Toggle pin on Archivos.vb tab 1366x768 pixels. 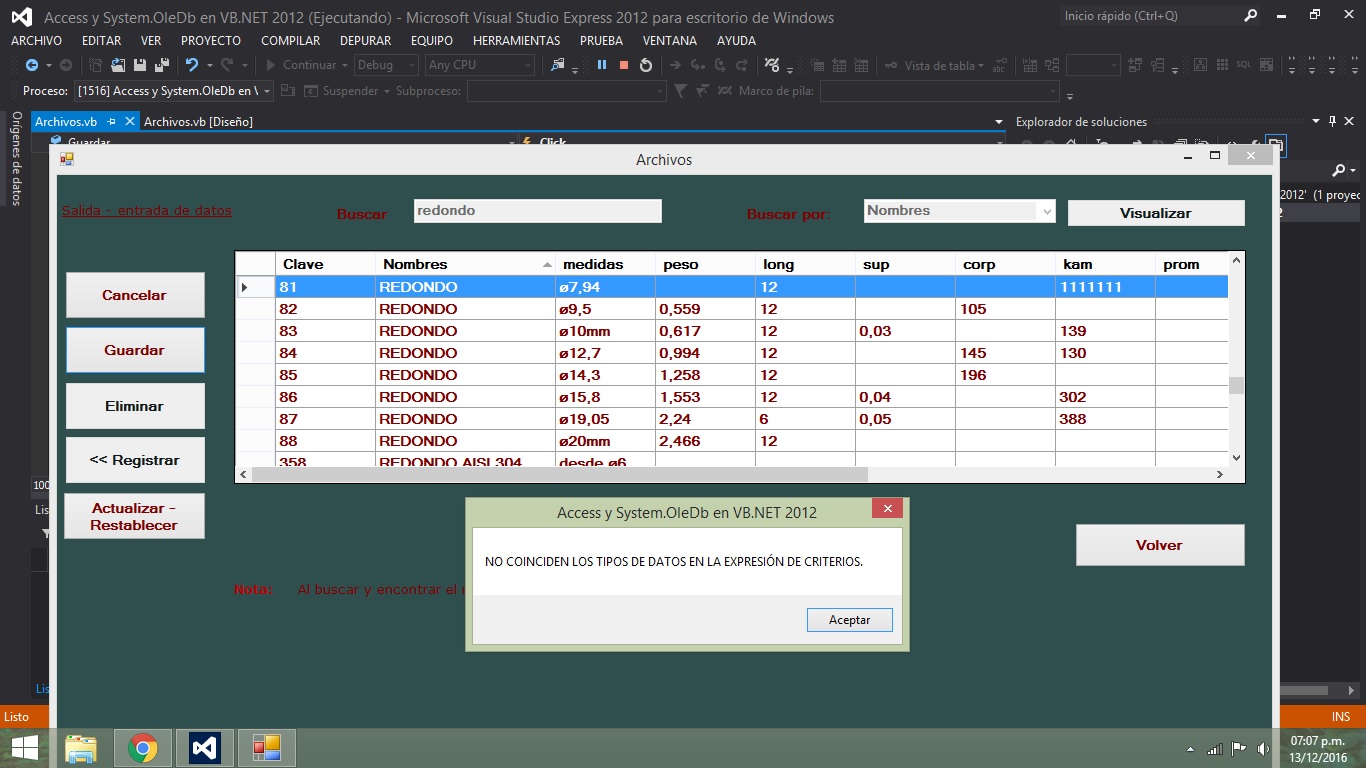click(112, 121)
